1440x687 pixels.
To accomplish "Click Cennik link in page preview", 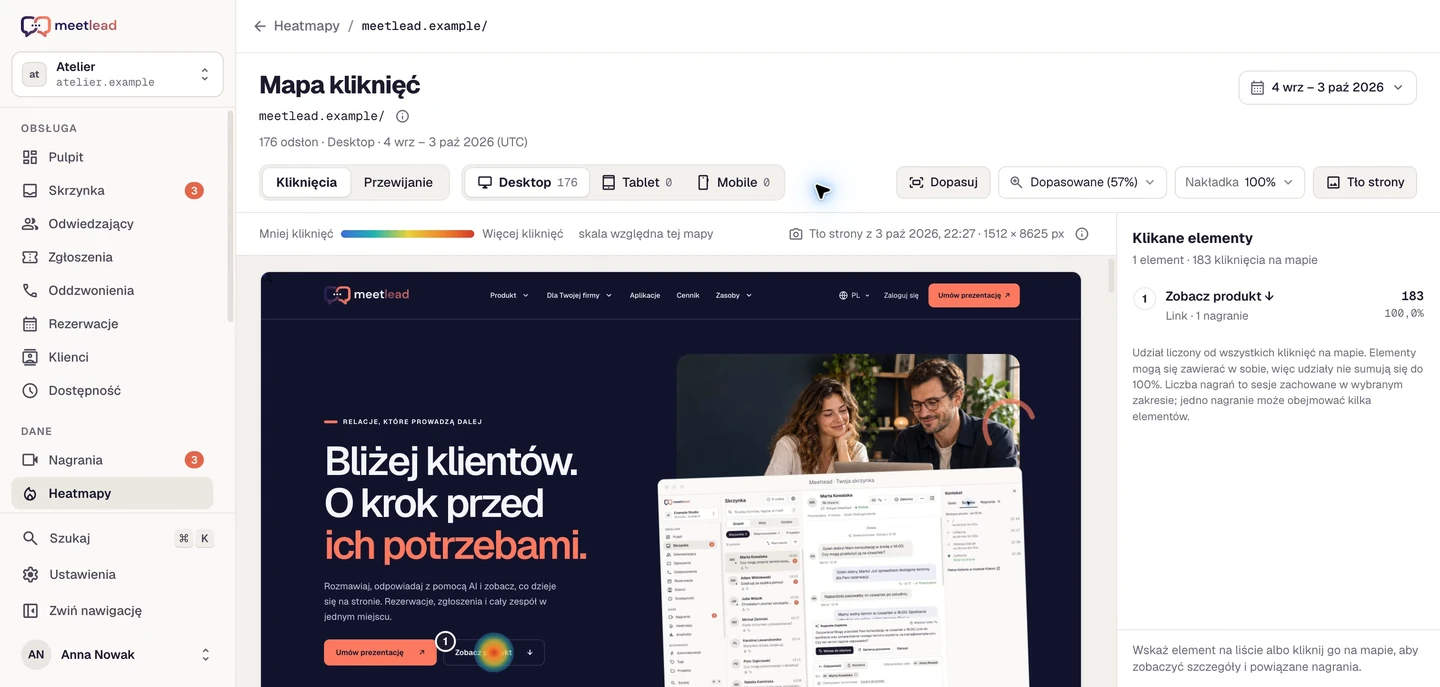I will click(x=688, y=295).
